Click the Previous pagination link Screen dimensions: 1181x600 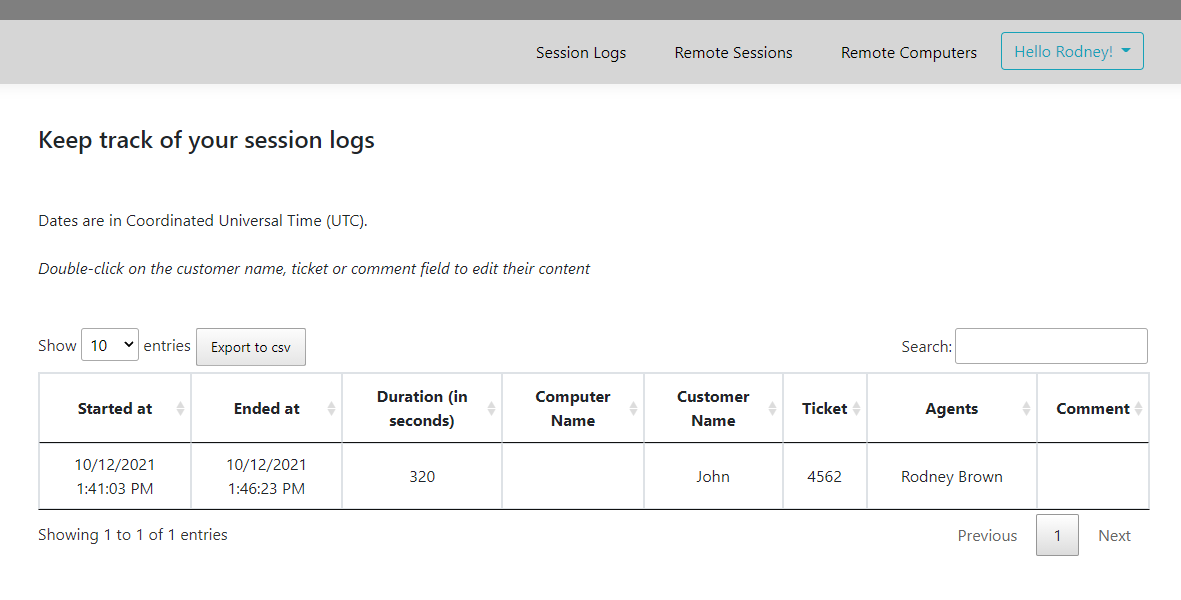pyautogui.click(x=987, y=535)
